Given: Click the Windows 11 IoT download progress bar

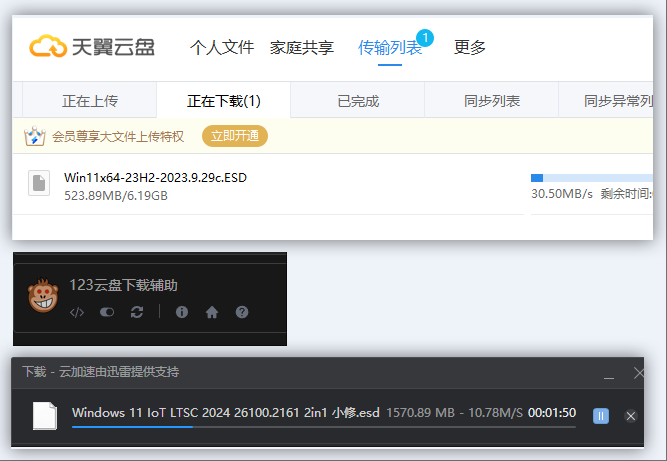Looking at the screenshot, I should pyautogui.click(x=324, y=427).
